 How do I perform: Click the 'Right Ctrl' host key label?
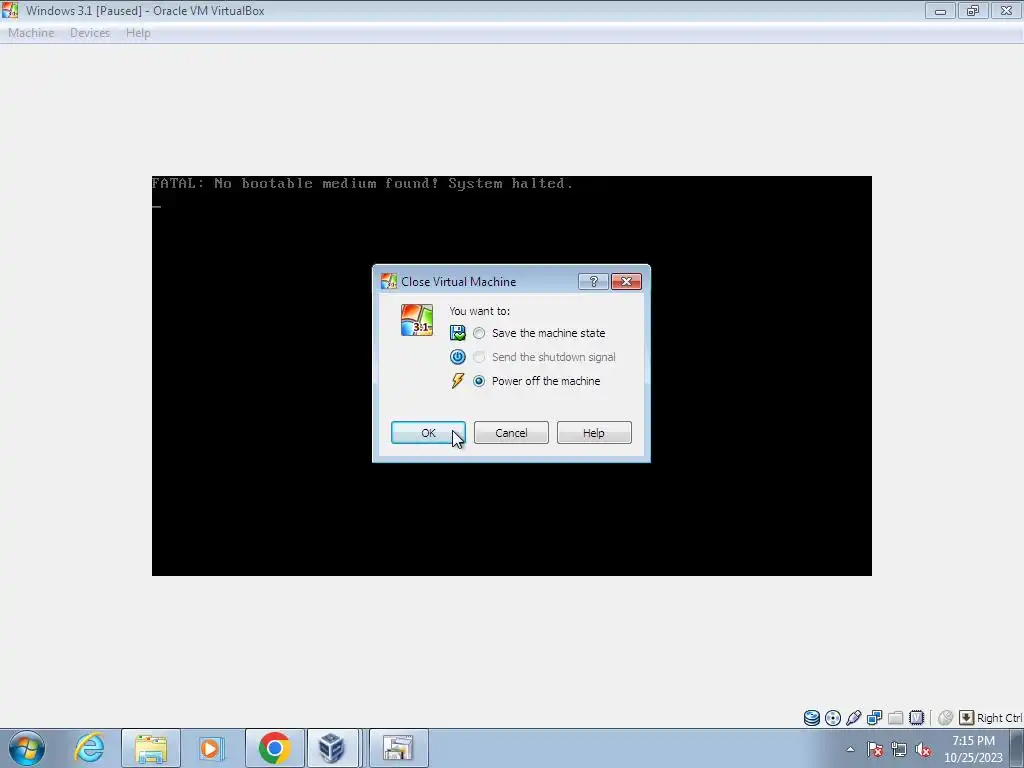(x=999, y=718)
